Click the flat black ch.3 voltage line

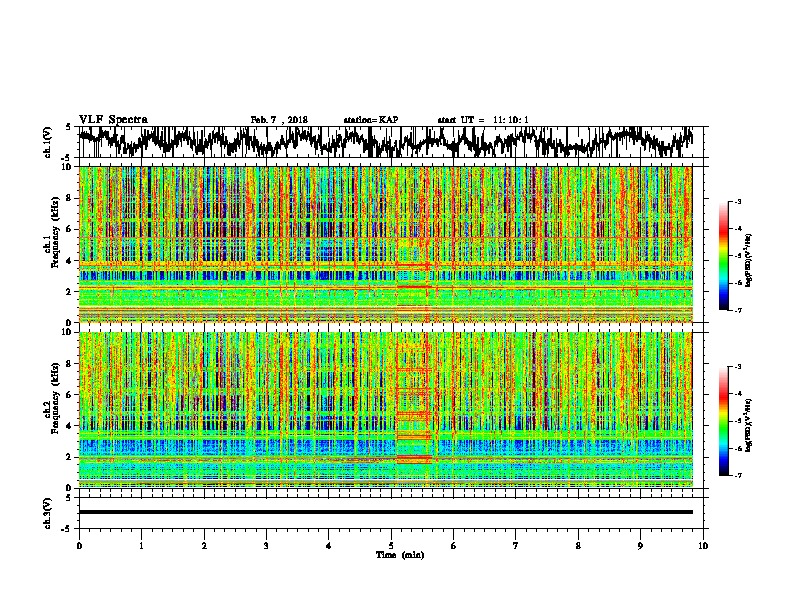point(385,512)
